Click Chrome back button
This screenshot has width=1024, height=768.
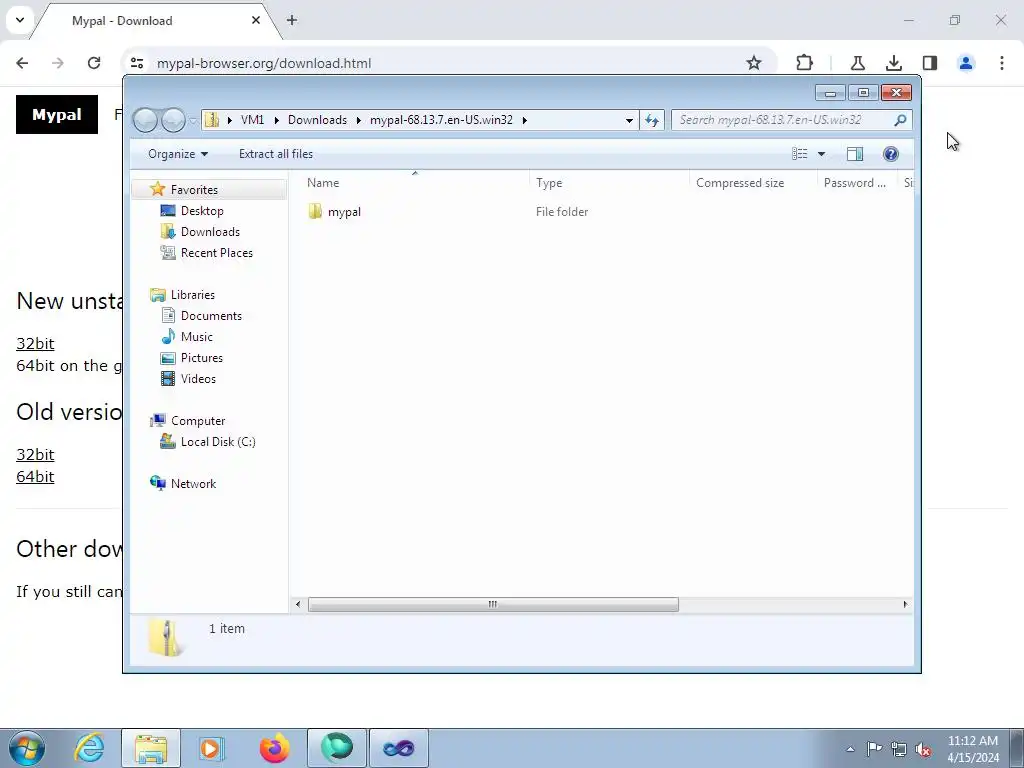[x=22, y=63]
